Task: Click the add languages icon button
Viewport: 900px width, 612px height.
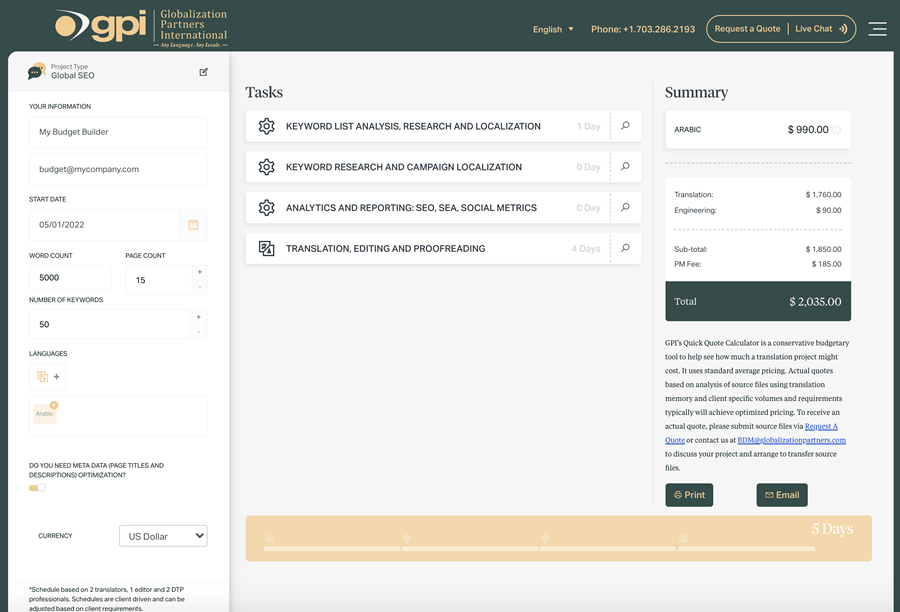Action: click(x=48, y=377)
